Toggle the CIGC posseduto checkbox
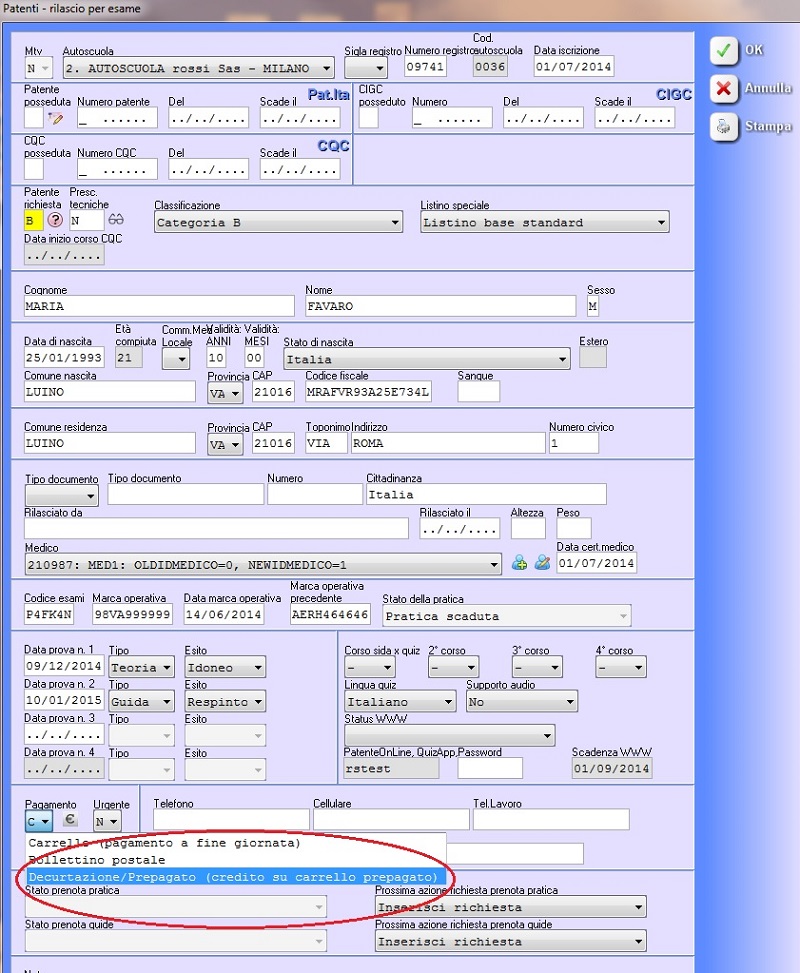 click(x=368, y=118)
